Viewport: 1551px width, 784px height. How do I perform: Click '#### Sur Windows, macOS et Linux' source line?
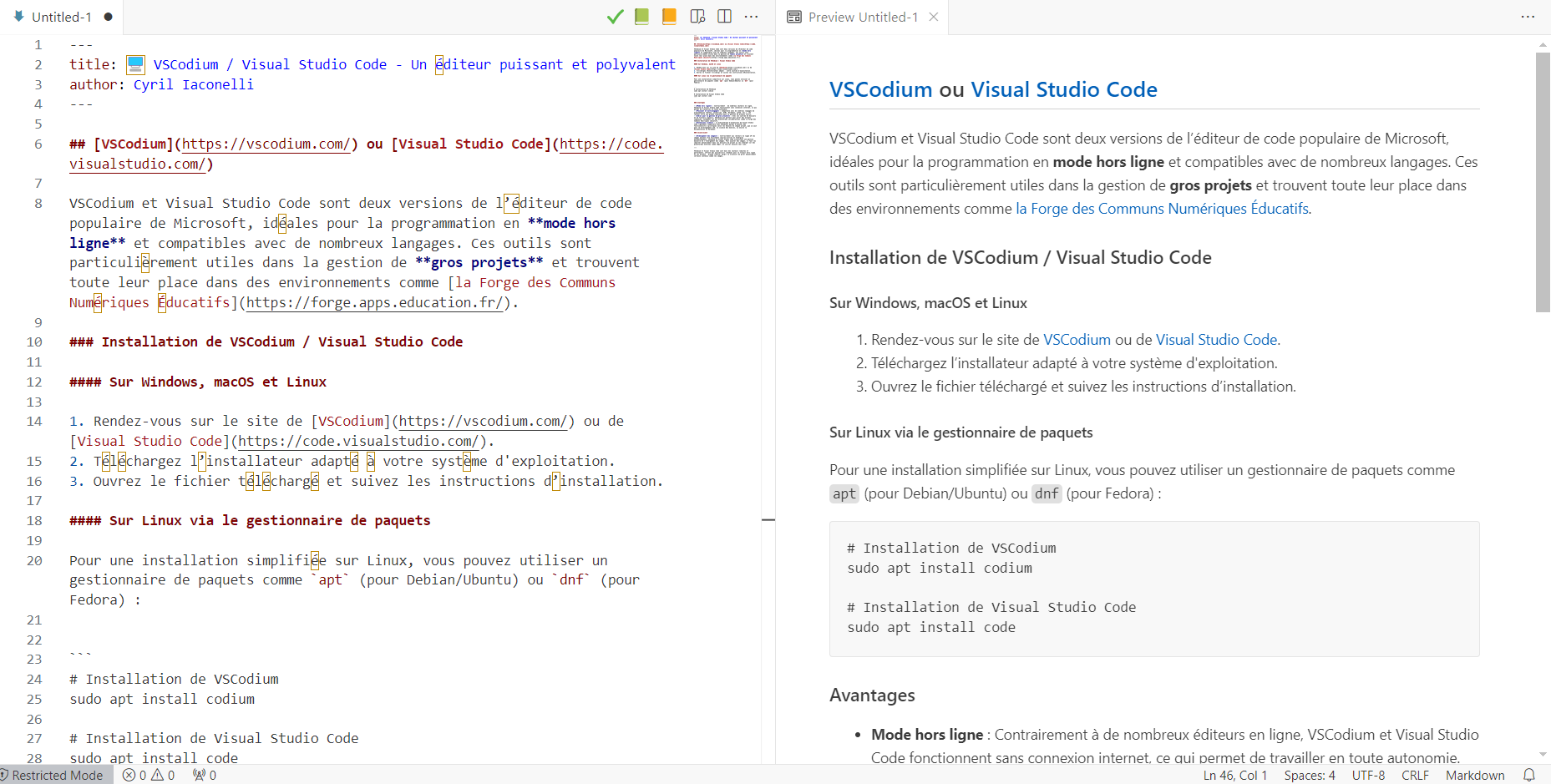click(198, 382)
